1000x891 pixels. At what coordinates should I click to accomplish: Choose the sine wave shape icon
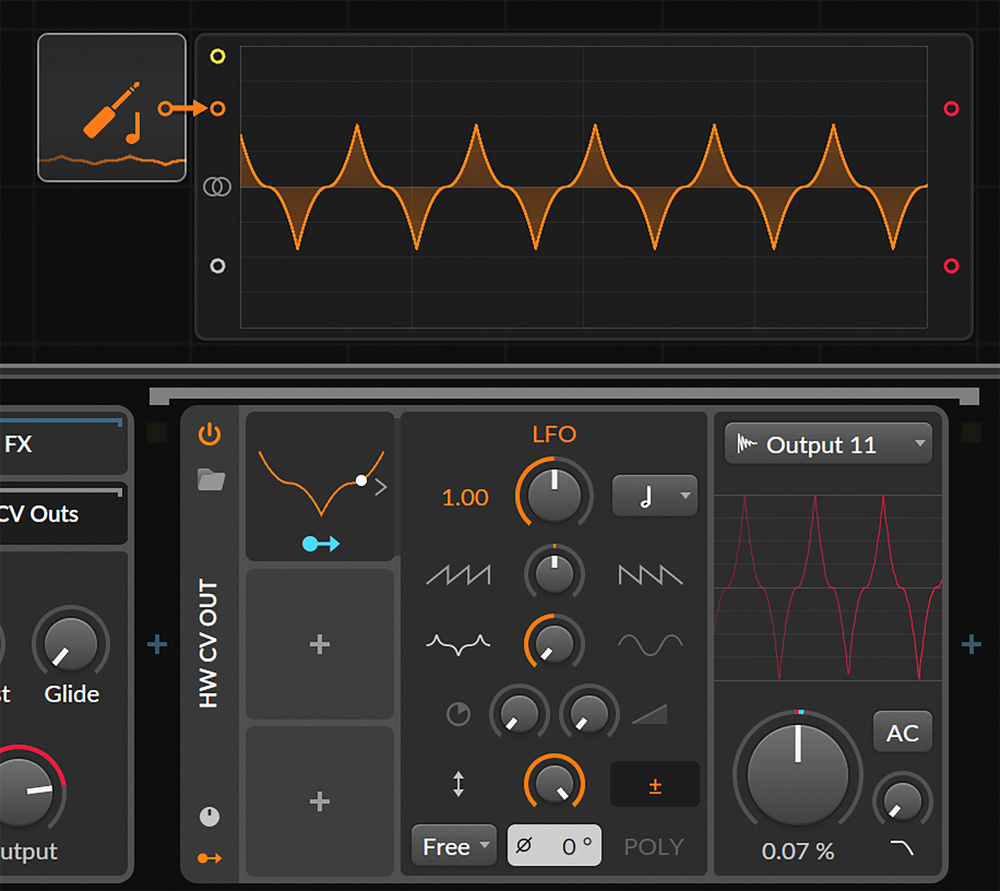coord(650,642)
